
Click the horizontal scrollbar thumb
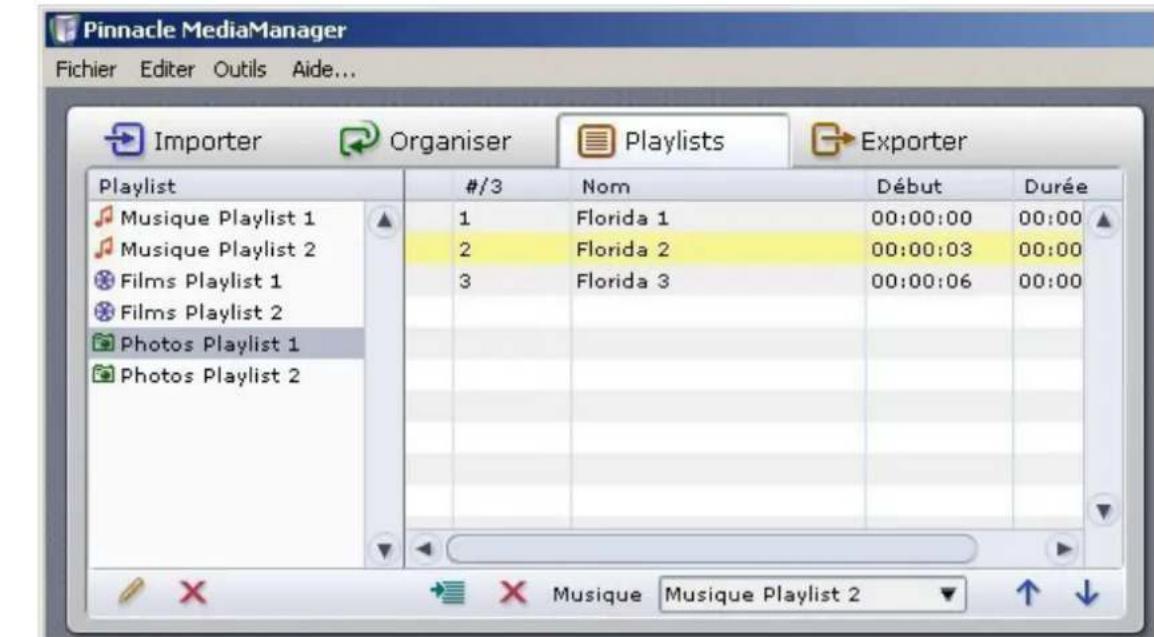[x=712, y=549]
